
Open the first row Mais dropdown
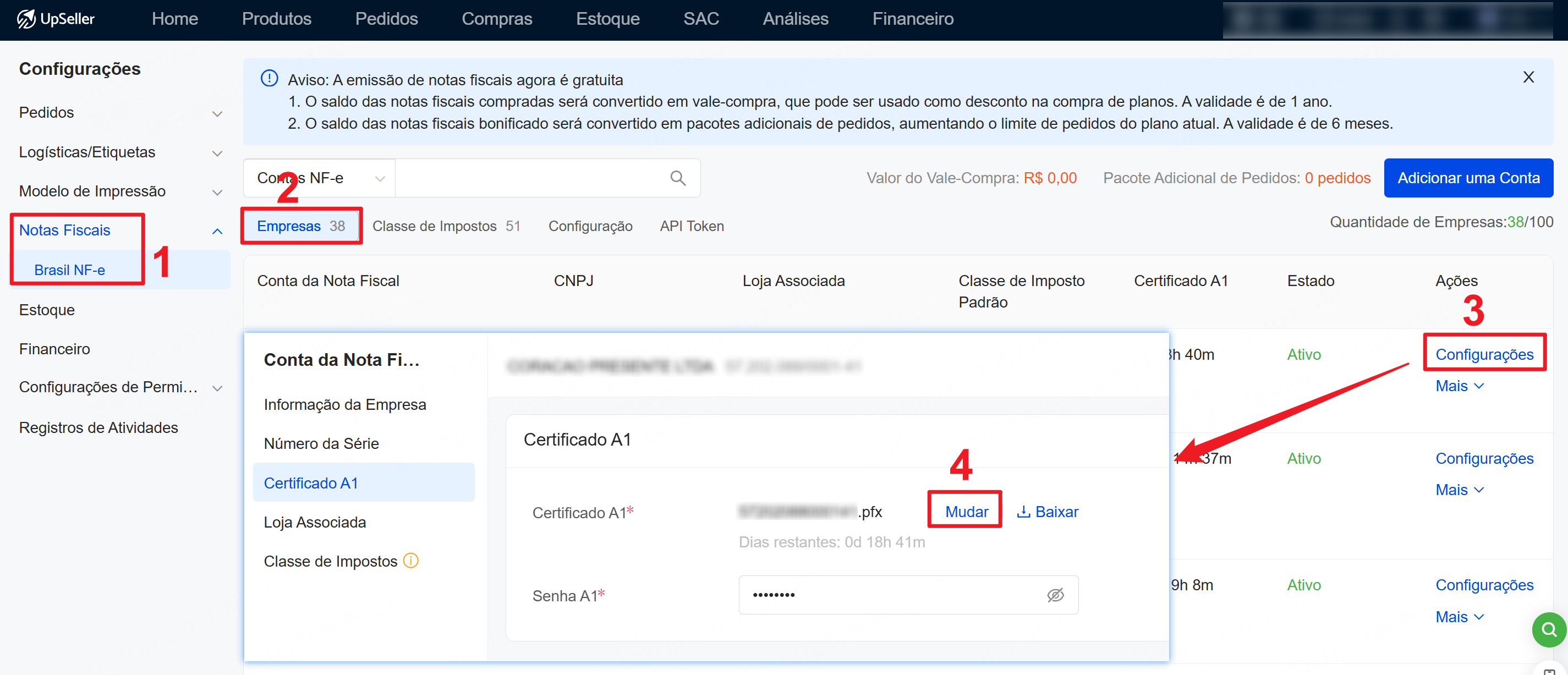(1459, 386)
